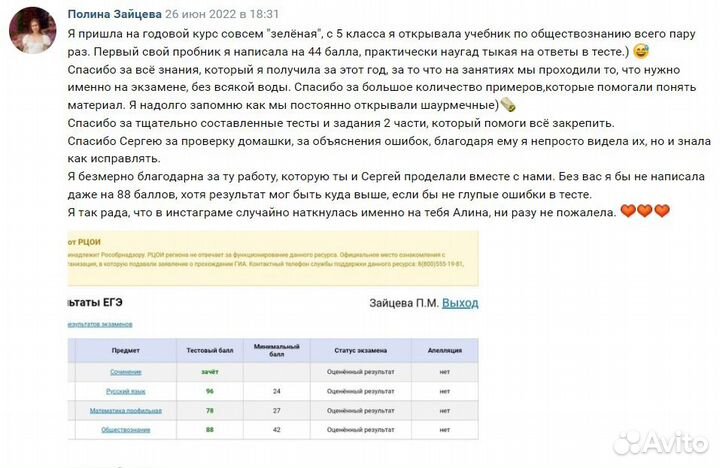Click the name Зайцева П.М.
The width and height of the screenshot is (720, 468).
[404, 303]
